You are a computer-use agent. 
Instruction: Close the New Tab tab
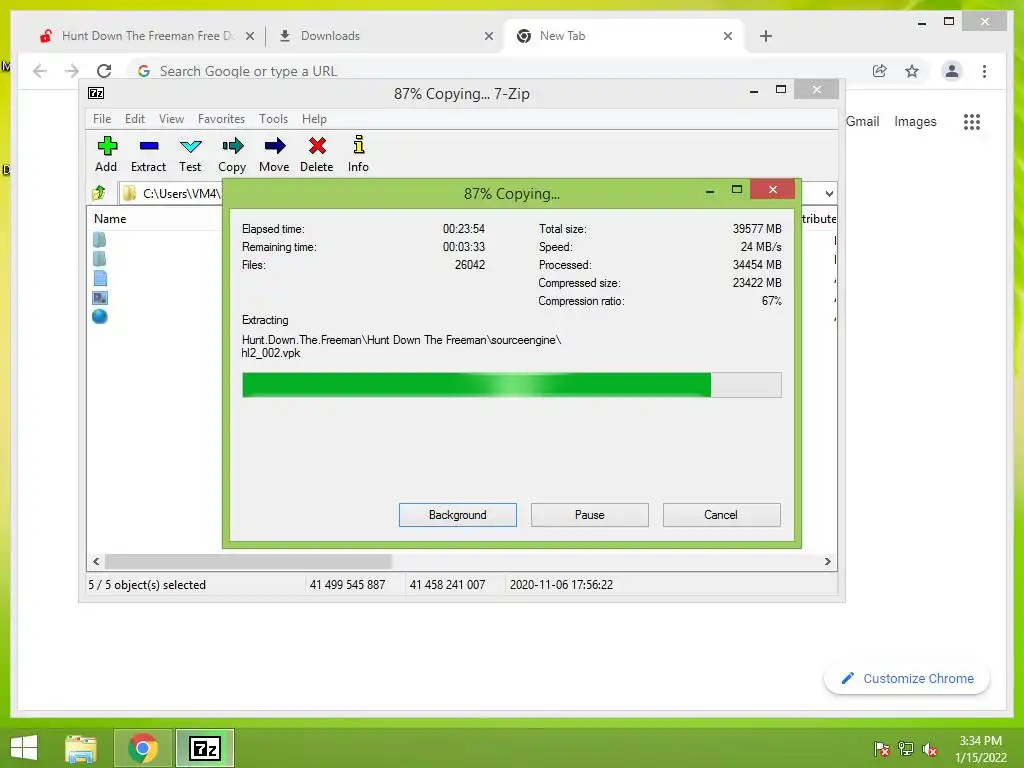[728, 36]
